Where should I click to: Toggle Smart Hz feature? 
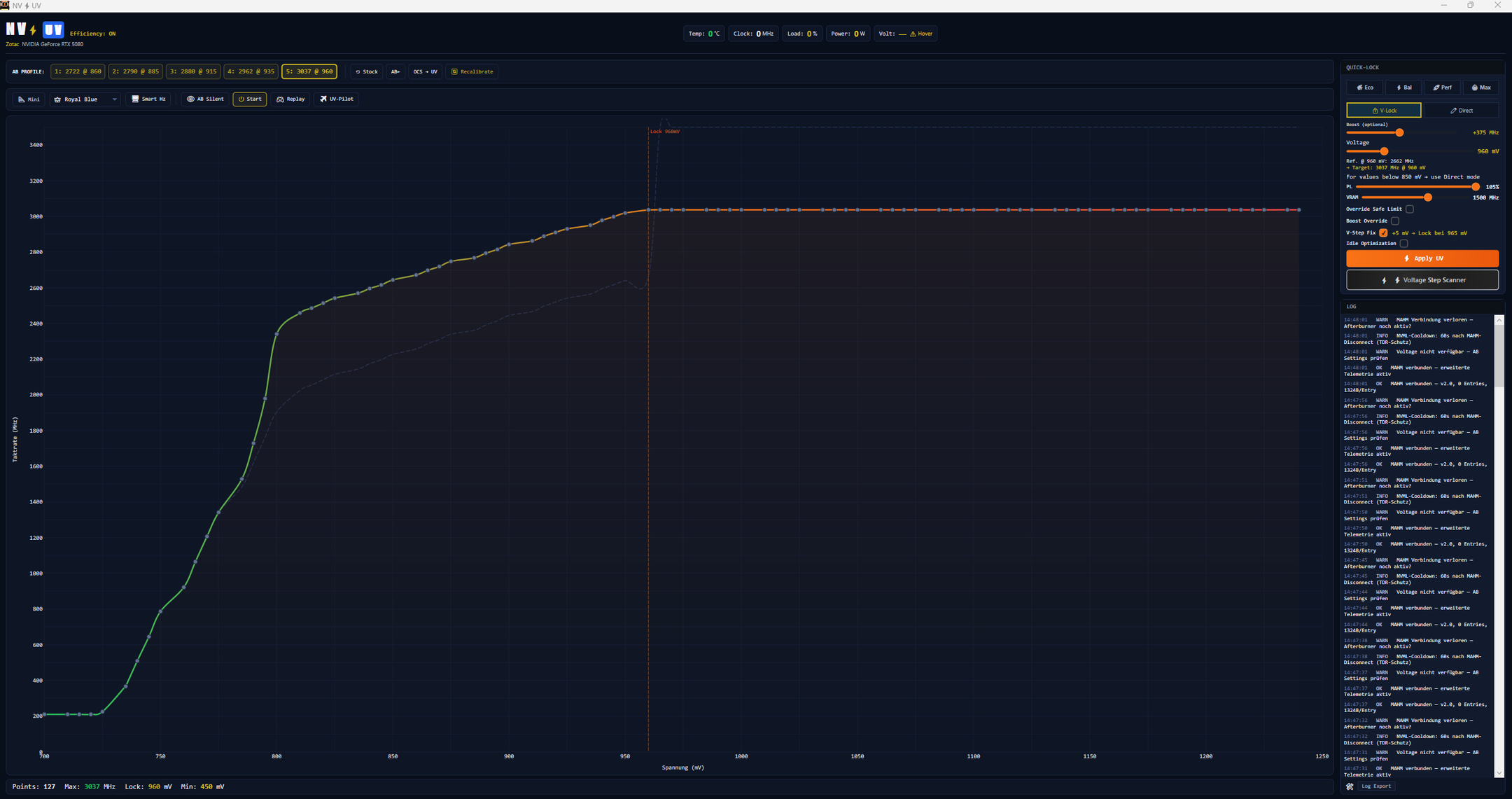point(148,99)
